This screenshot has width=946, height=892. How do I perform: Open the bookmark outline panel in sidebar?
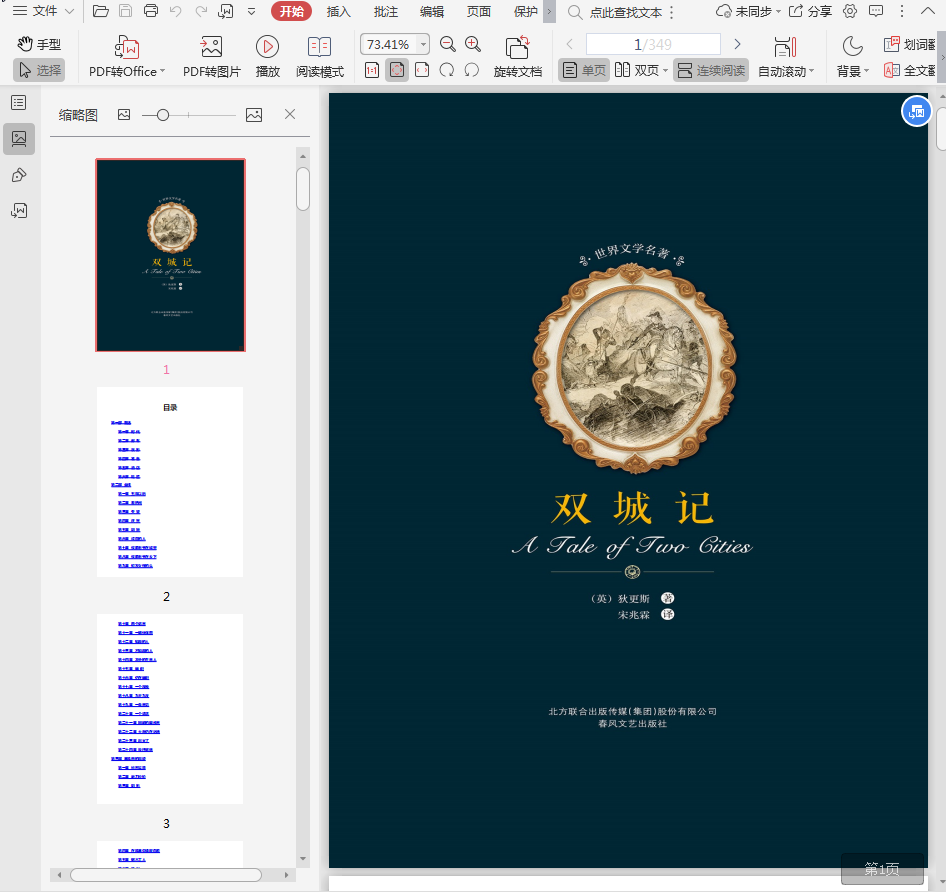click(19, 103)
